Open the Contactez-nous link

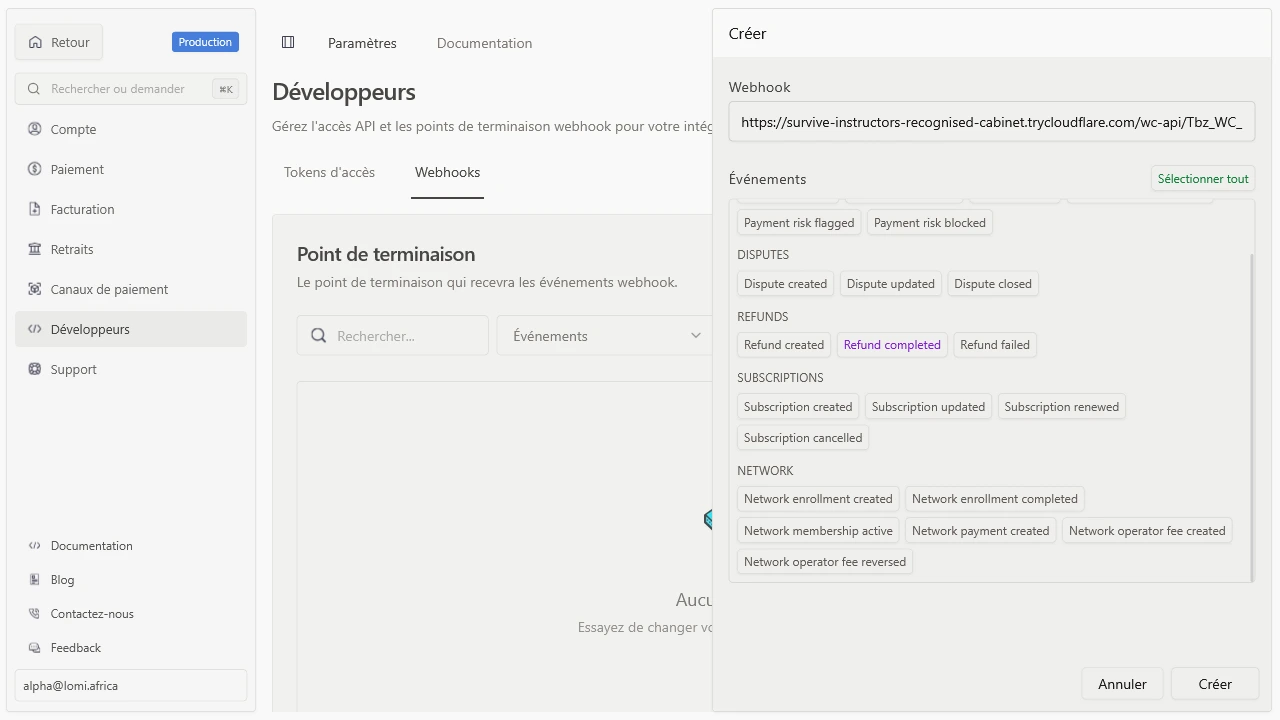click(131, 614)
